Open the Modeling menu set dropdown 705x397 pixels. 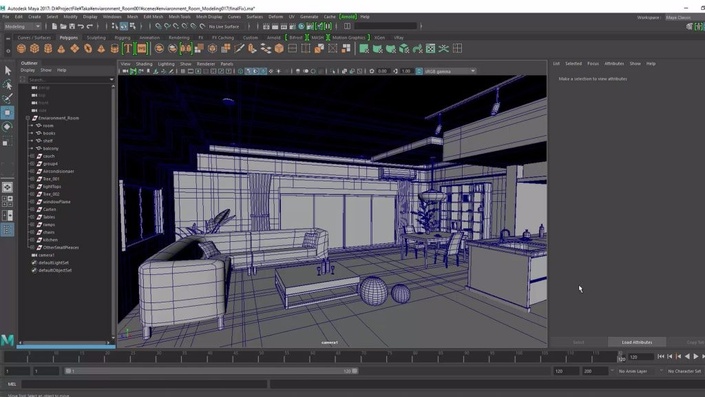click(x=22, y=27)
